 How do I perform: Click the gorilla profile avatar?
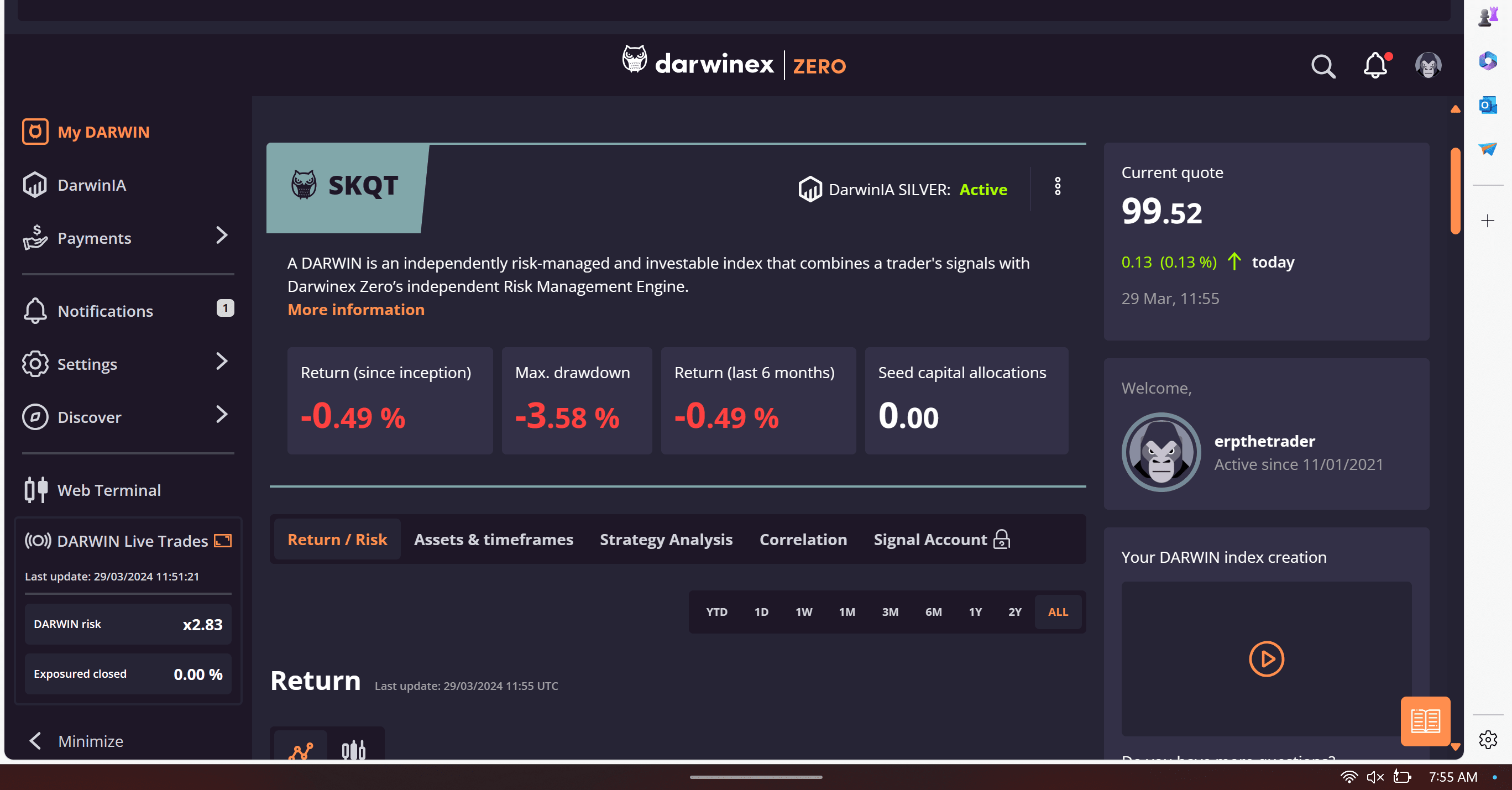coord(1428,65)
